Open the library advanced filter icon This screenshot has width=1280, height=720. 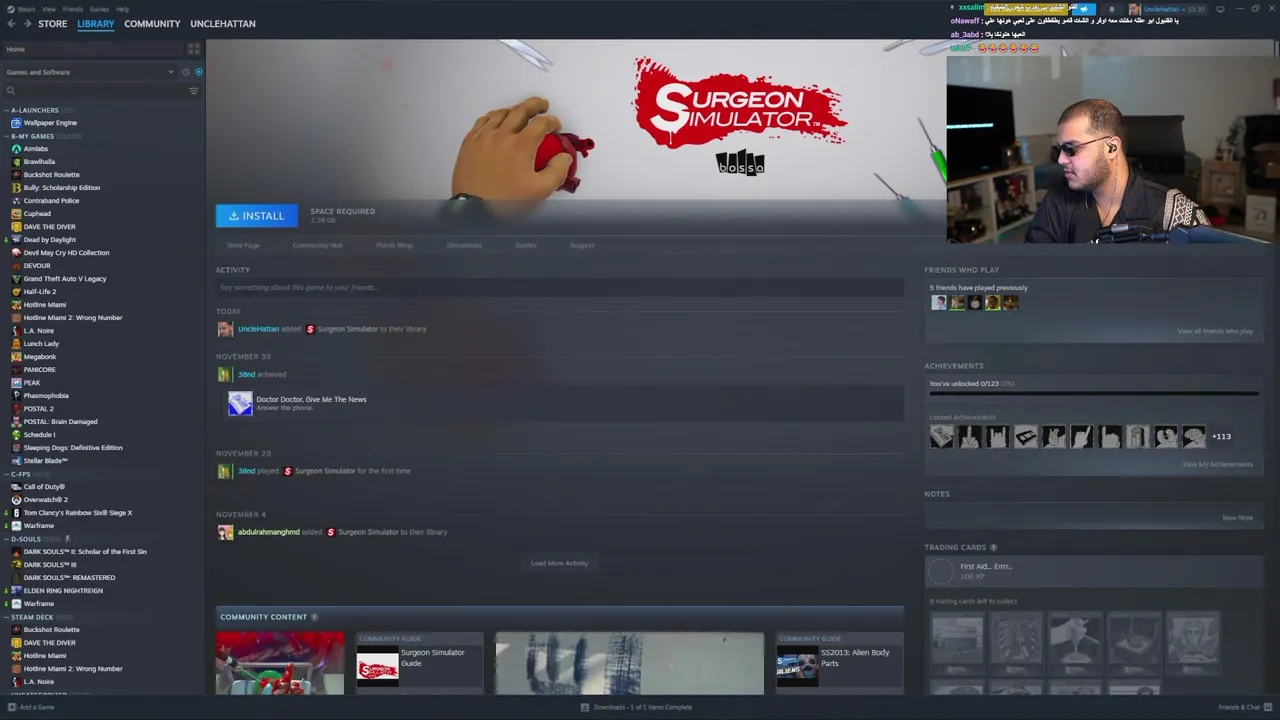pyautogui.click(x=194, y=91)
